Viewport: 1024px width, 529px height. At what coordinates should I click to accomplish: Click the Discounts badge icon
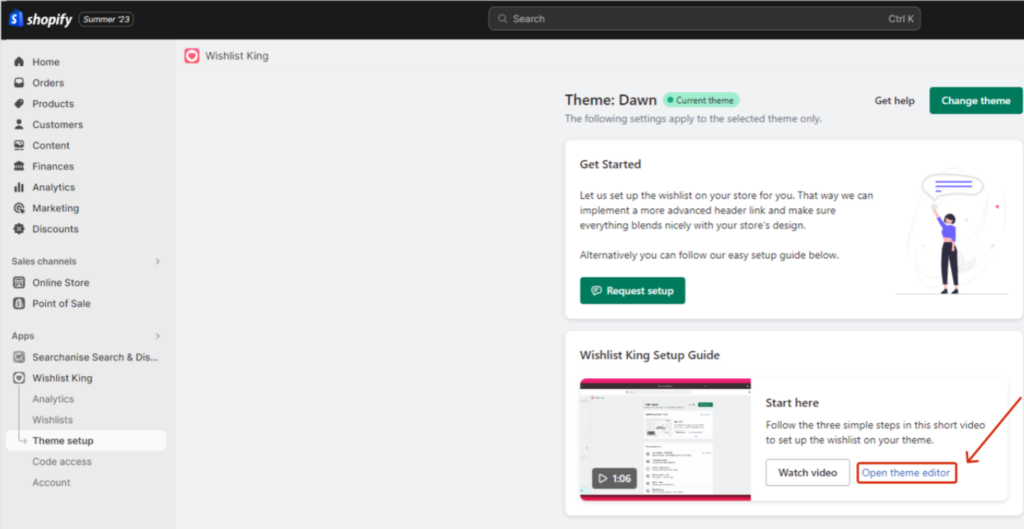[19, 229]
